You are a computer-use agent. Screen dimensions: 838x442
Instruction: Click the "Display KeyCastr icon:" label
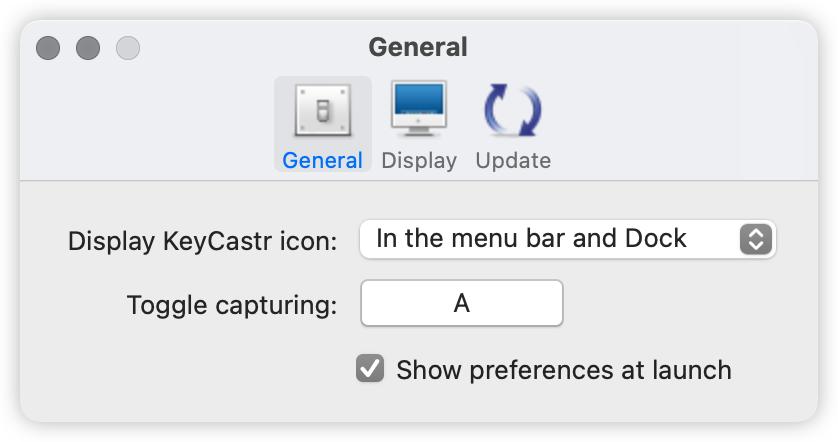click(202, 241)
